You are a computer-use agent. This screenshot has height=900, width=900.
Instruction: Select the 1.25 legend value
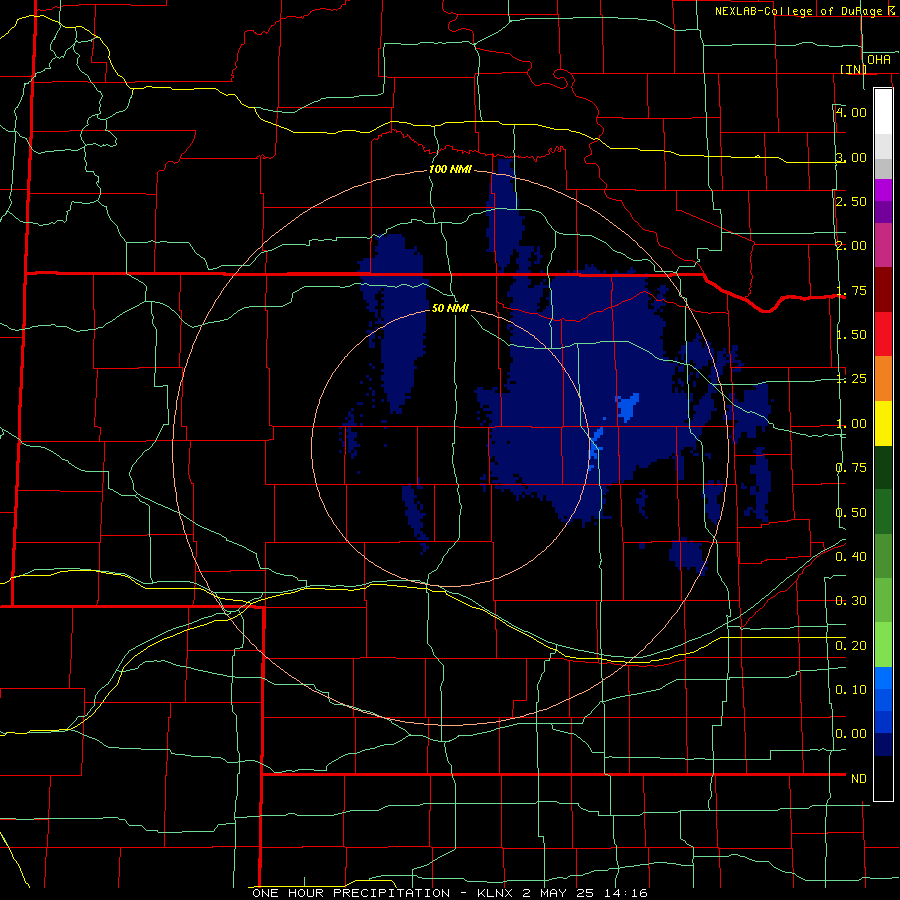(x=851, y=379)
